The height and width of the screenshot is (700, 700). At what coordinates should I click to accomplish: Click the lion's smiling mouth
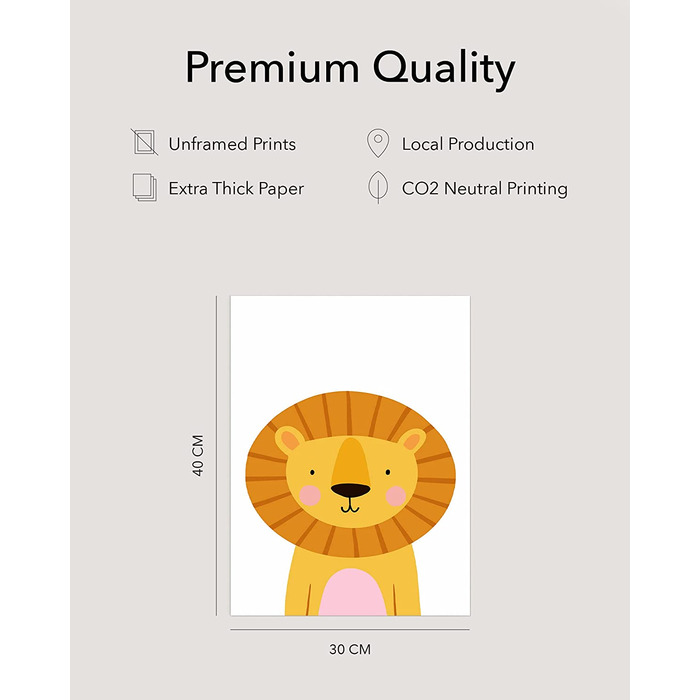(350, 507)
